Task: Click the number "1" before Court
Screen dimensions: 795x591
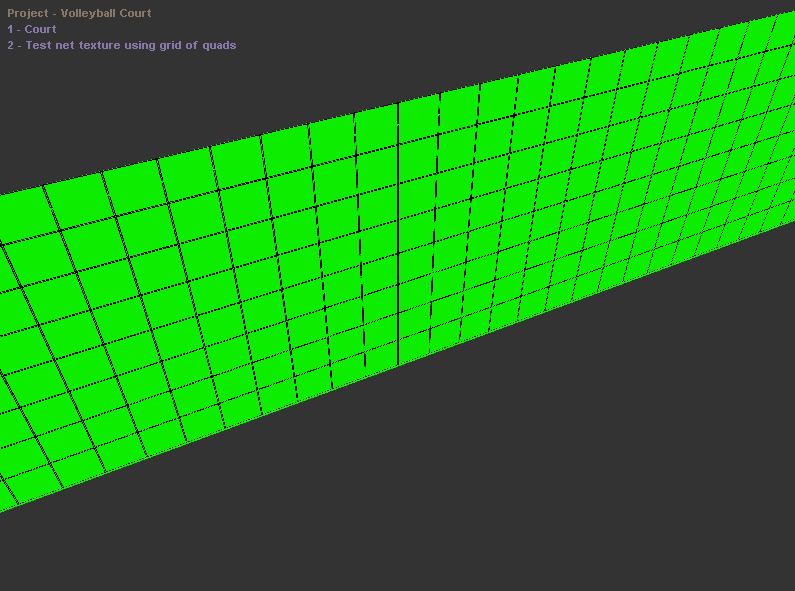Action: (11, 30)
